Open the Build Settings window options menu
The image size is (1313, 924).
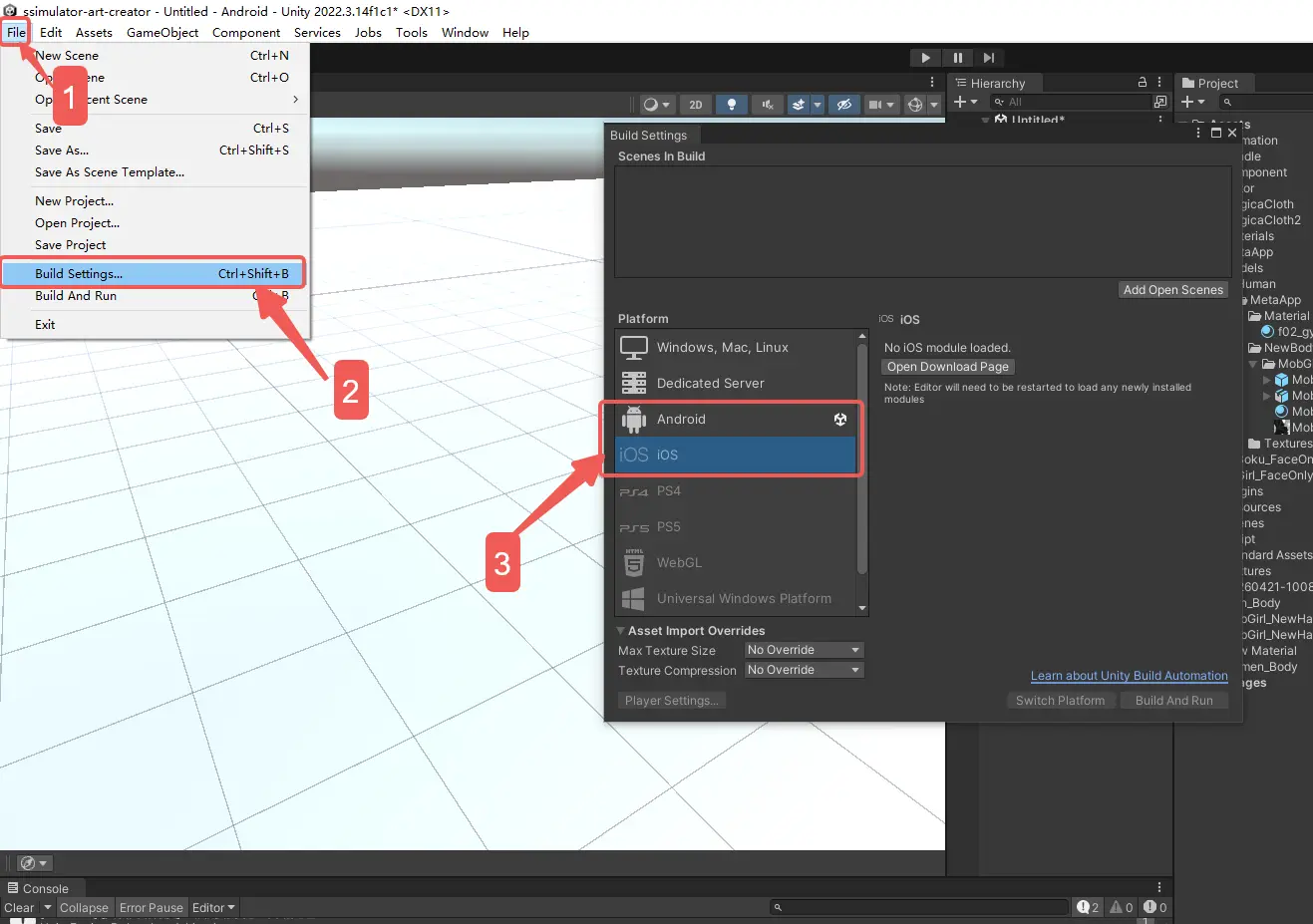1198,133
